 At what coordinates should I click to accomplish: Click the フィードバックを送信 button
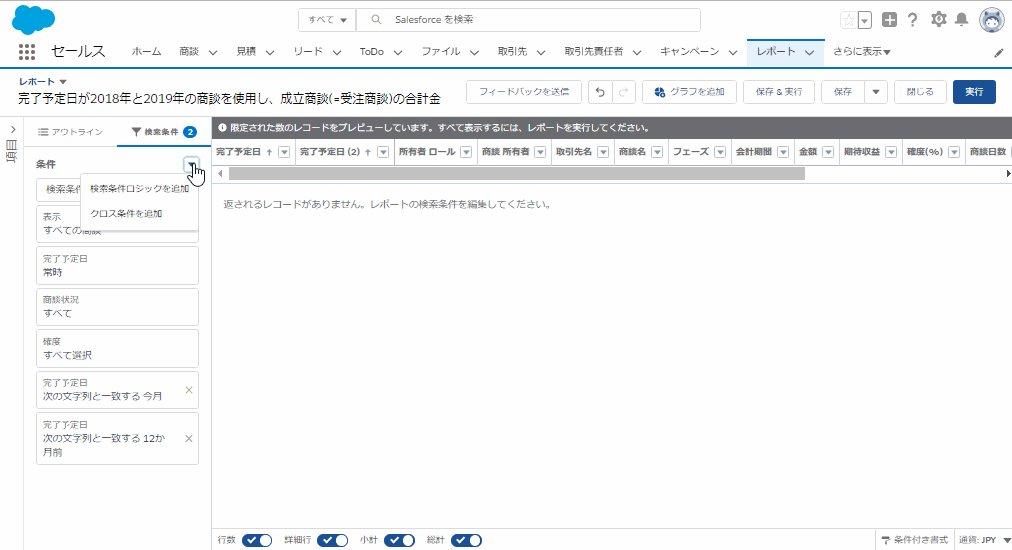tap(524, 92)
